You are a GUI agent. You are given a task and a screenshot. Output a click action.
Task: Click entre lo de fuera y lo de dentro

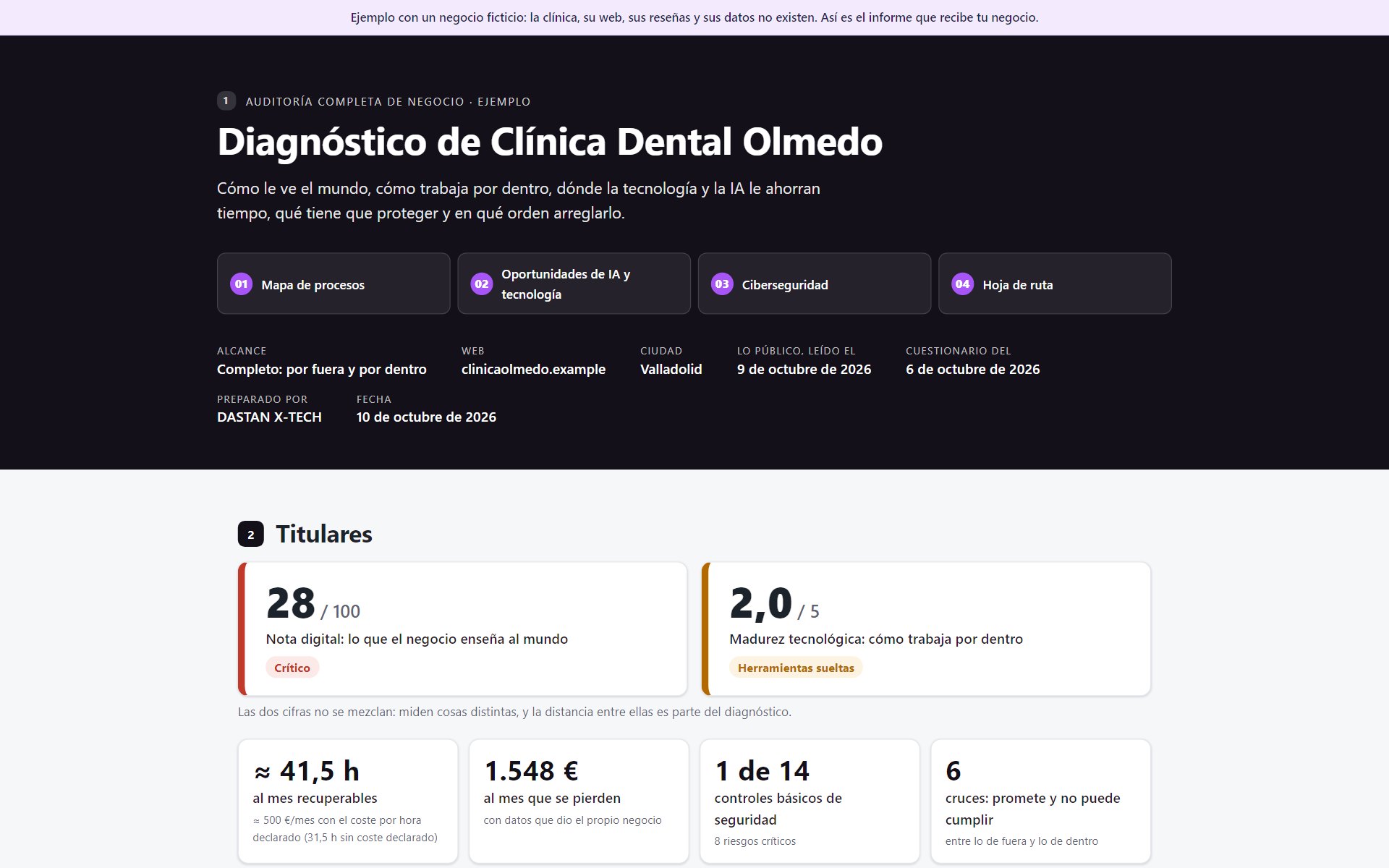[1021, 841]
